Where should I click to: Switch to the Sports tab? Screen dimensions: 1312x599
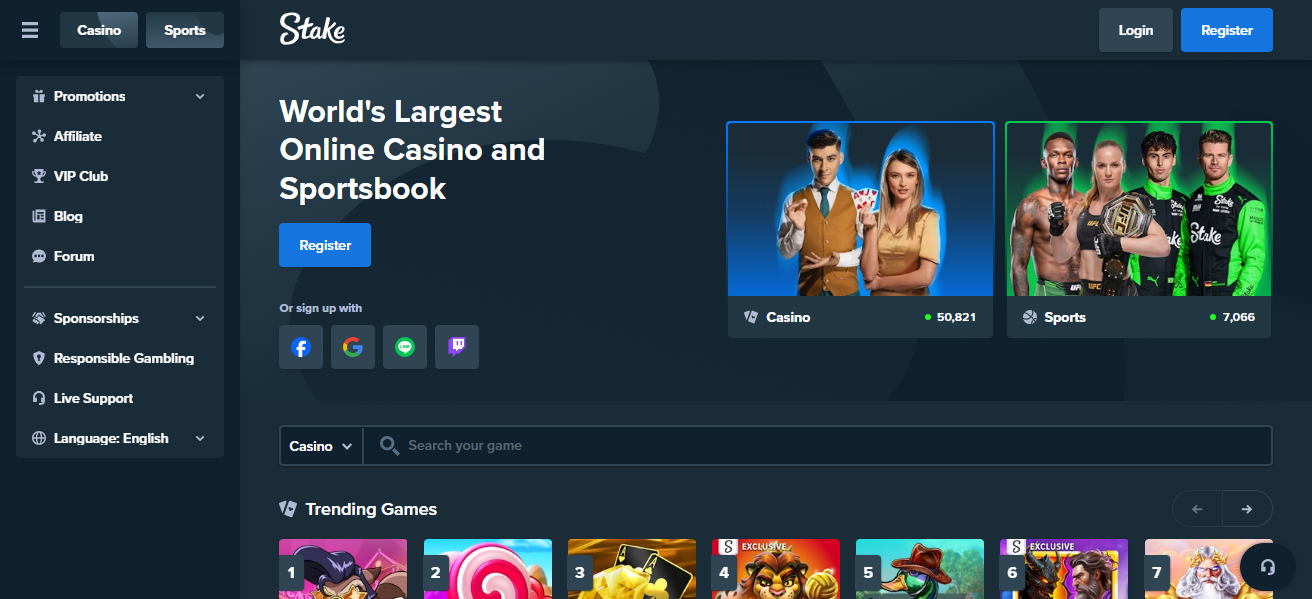click(x=185, y=30)
